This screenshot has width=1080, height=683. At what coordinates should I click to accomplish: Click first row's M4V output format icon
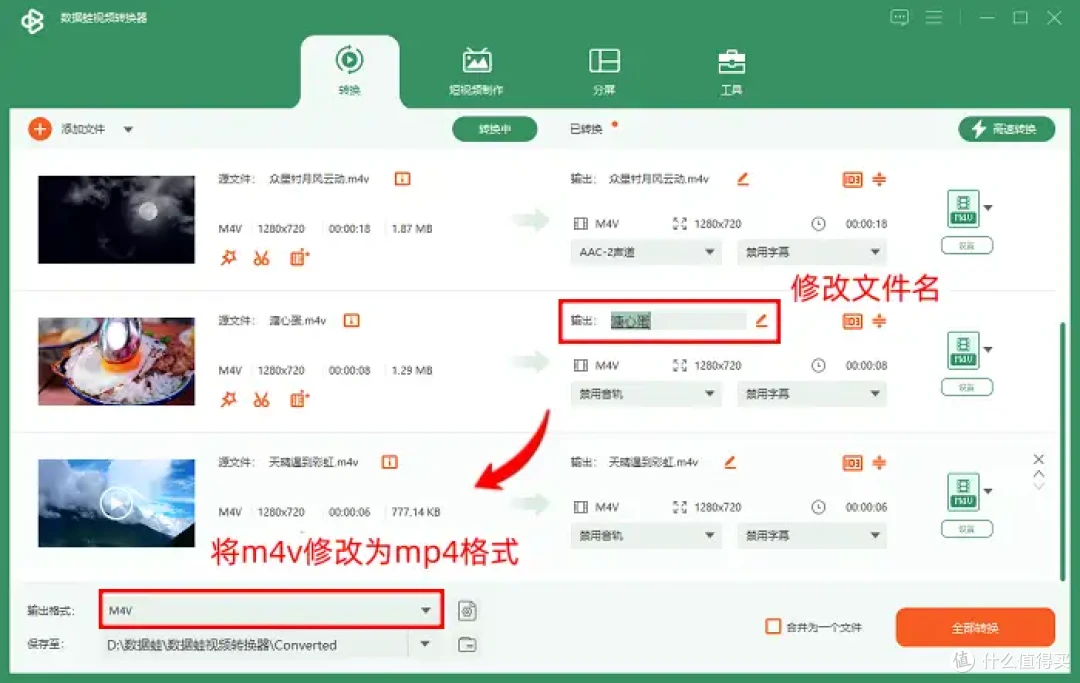tap(963, 209)
